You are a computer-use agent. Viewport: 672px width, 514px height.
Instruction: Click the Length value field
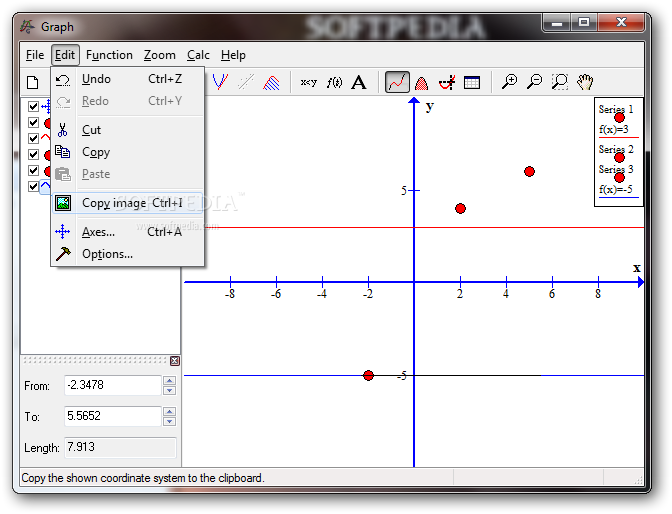click(x=120, y=448)
